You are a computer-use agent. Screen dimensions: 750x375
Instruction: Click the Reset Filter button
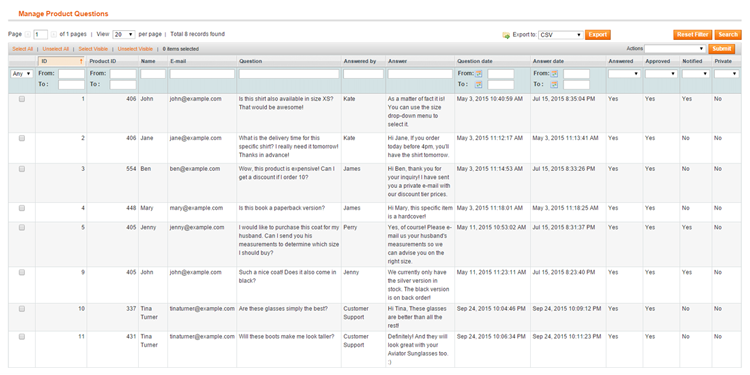[x=693, y=35]
